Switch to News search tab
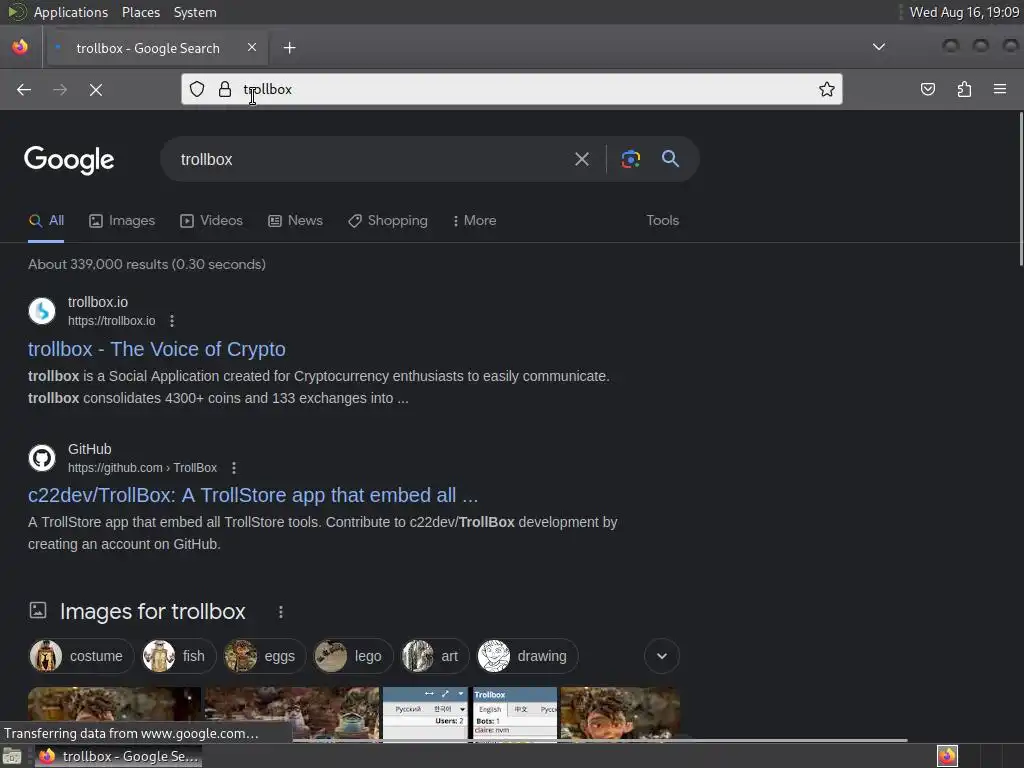 (295, 221)
